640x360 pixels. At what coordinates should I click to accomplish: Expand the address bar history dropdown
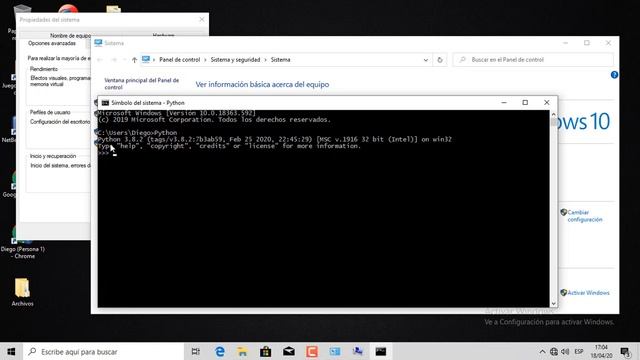click(426, 60)
